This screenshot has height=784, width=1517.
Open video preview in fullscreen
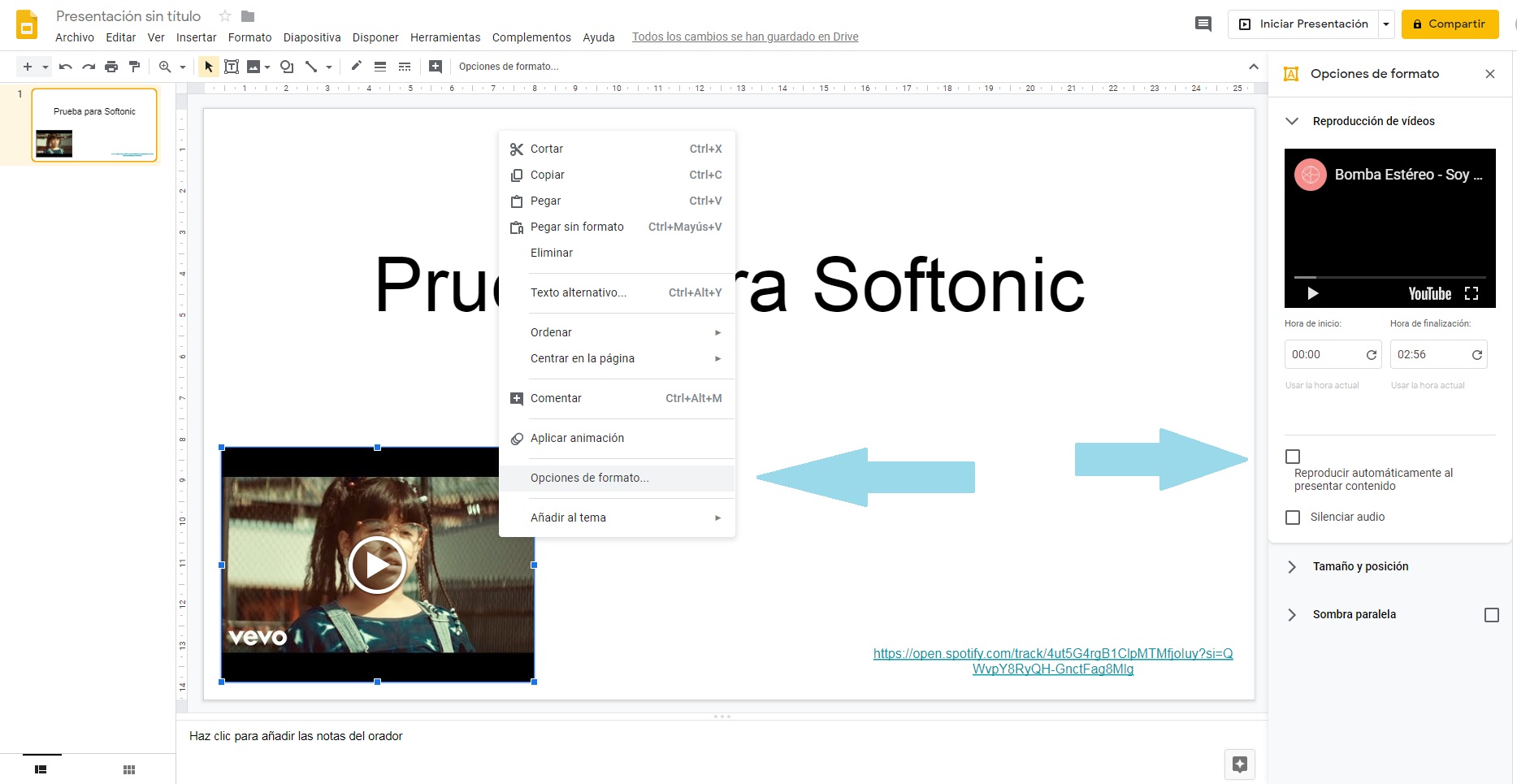point(1471,293)
